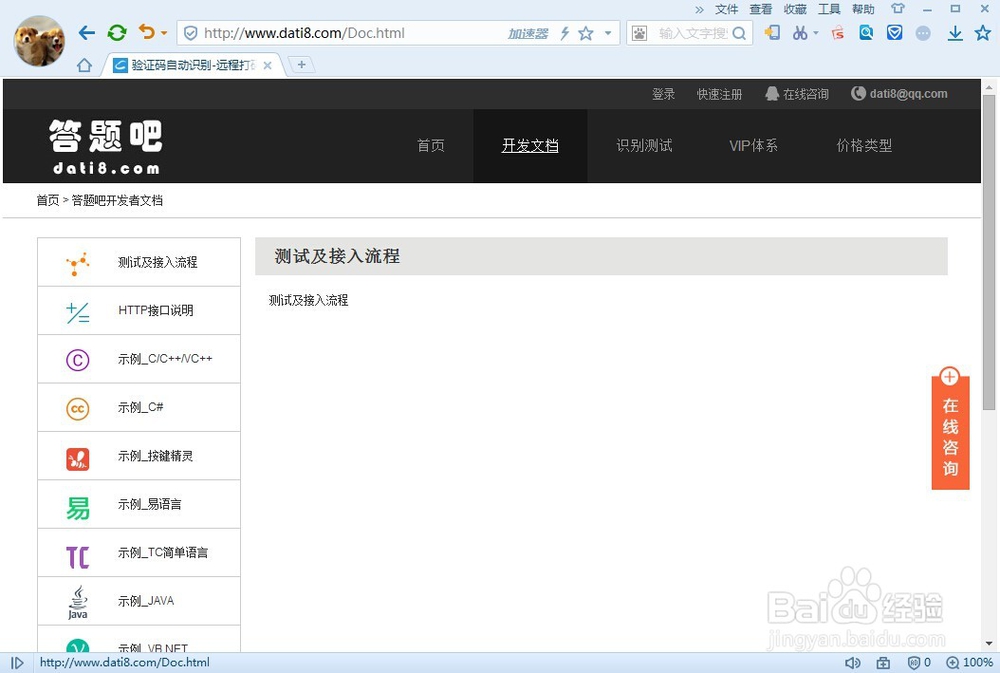
Task: Click the lightning bolt speed icon
Action: pyautogui.click(x=564, y=33)
